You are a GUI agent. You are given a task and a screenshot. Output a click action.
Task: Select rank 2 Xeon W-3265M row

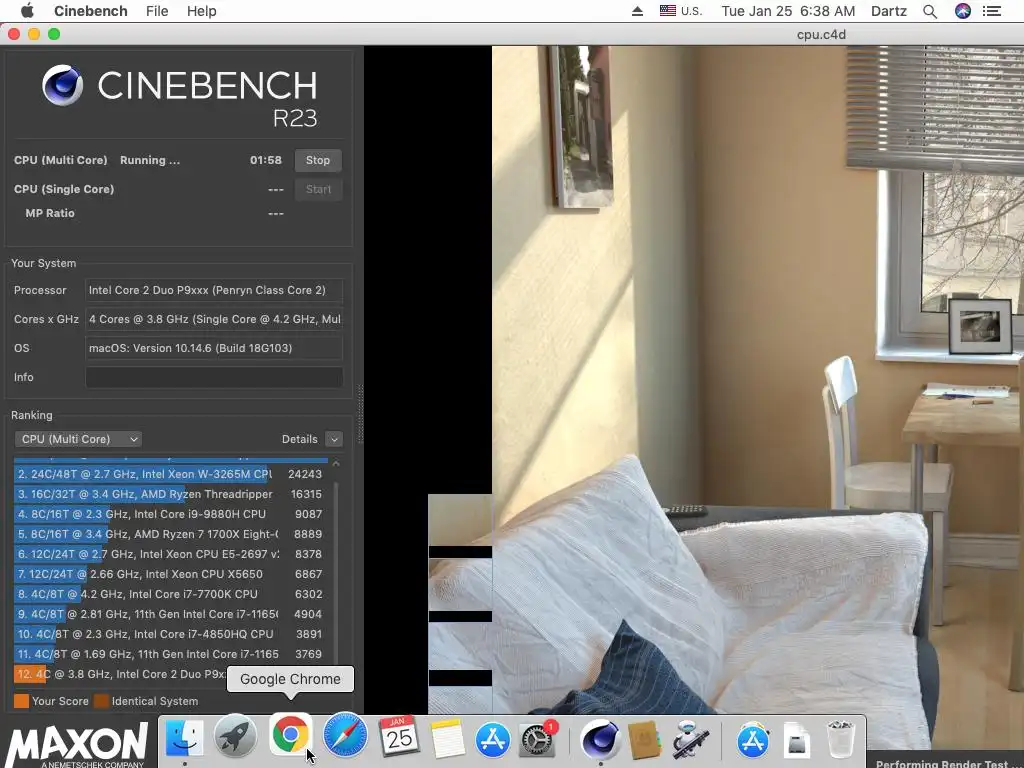pyautogui.click(x=170, y=474)
